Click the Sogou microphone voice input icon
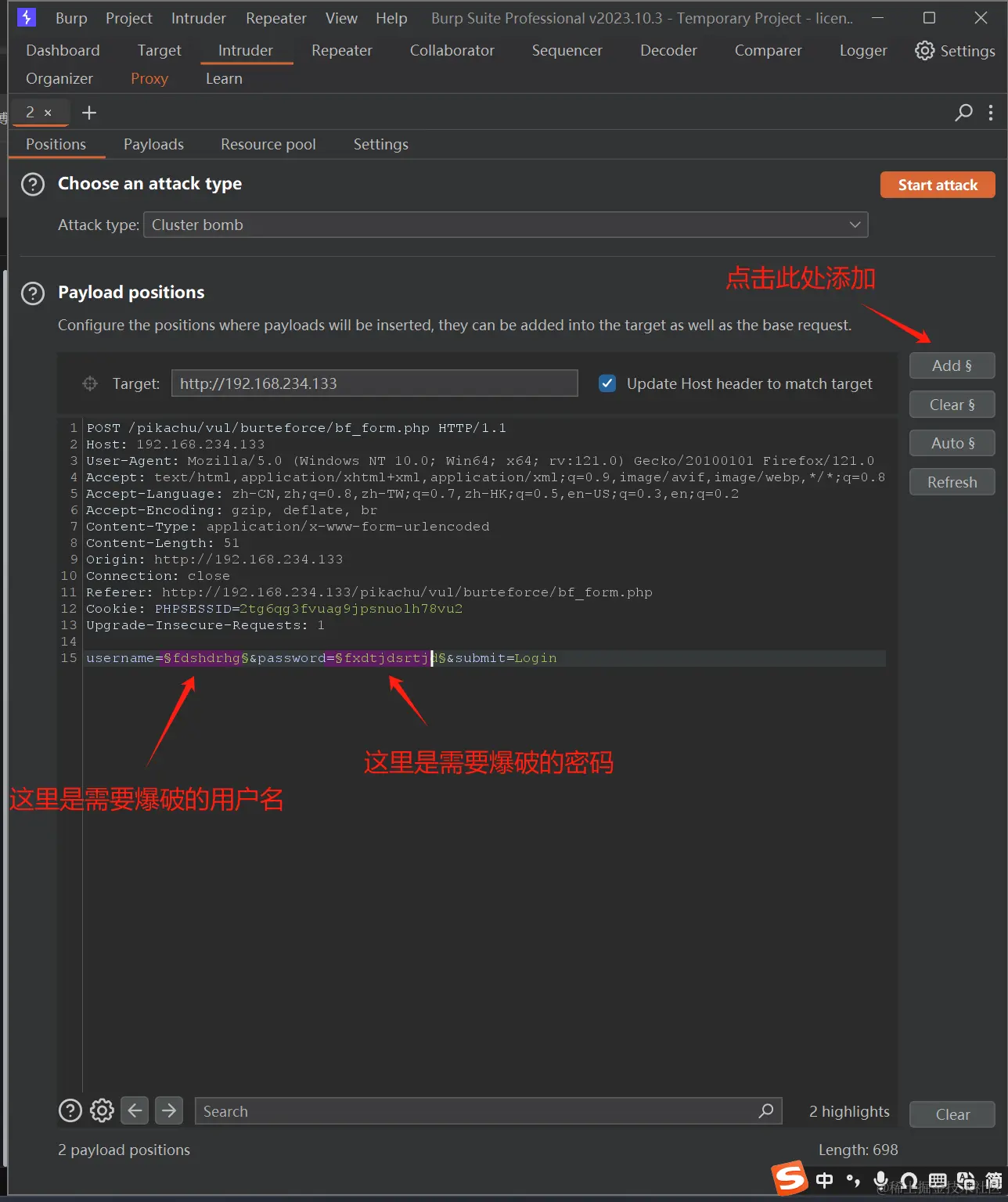 881,1180
